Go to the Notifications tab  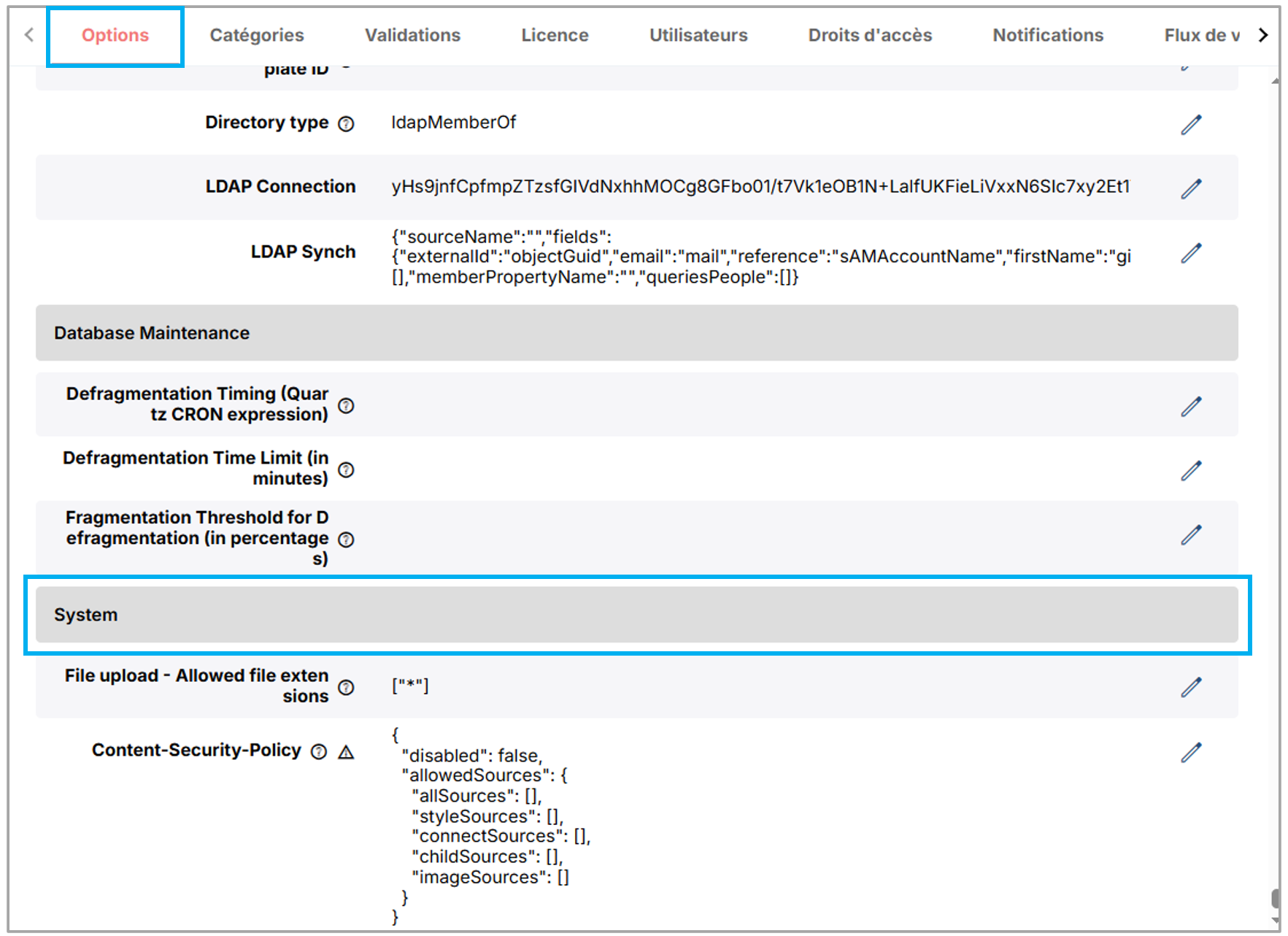tap(1047, 35)
